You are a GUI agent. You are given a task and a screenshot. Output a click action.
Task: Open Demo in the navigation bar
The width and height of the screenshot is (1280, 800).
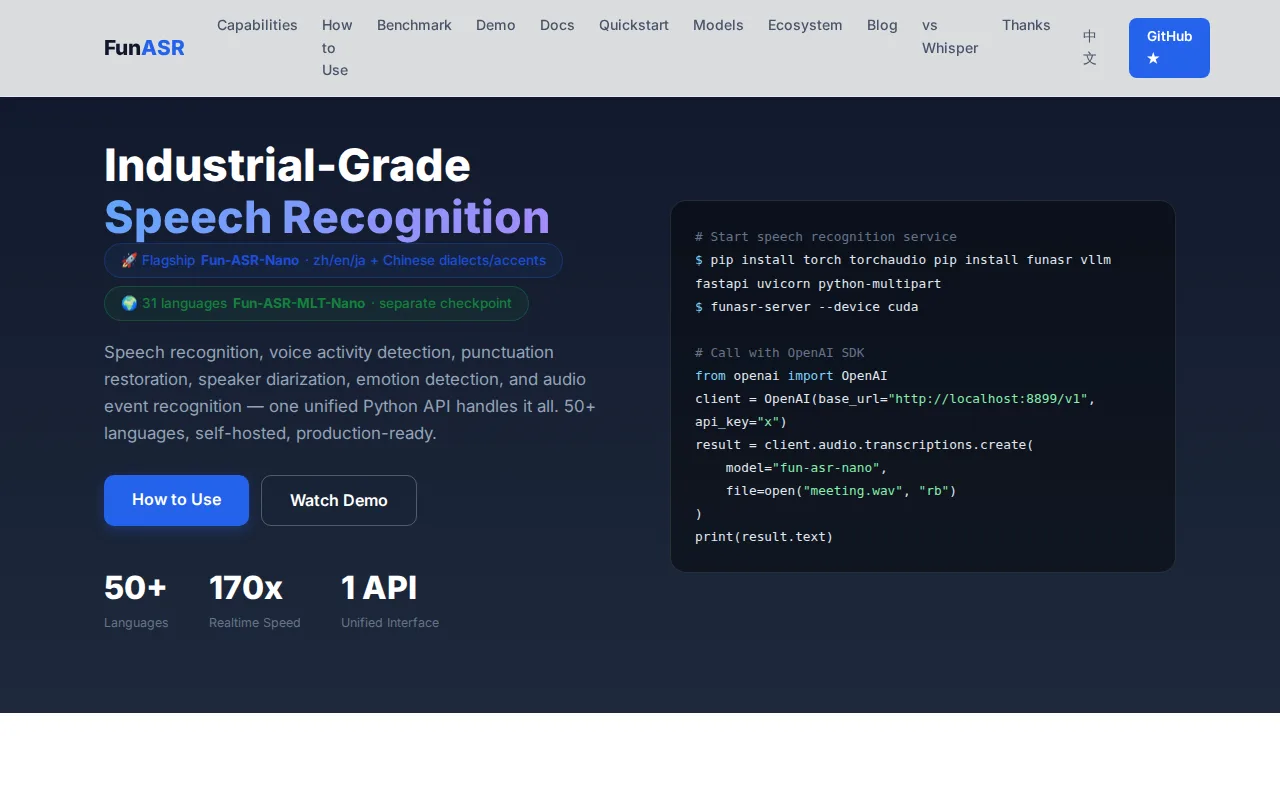496,25
